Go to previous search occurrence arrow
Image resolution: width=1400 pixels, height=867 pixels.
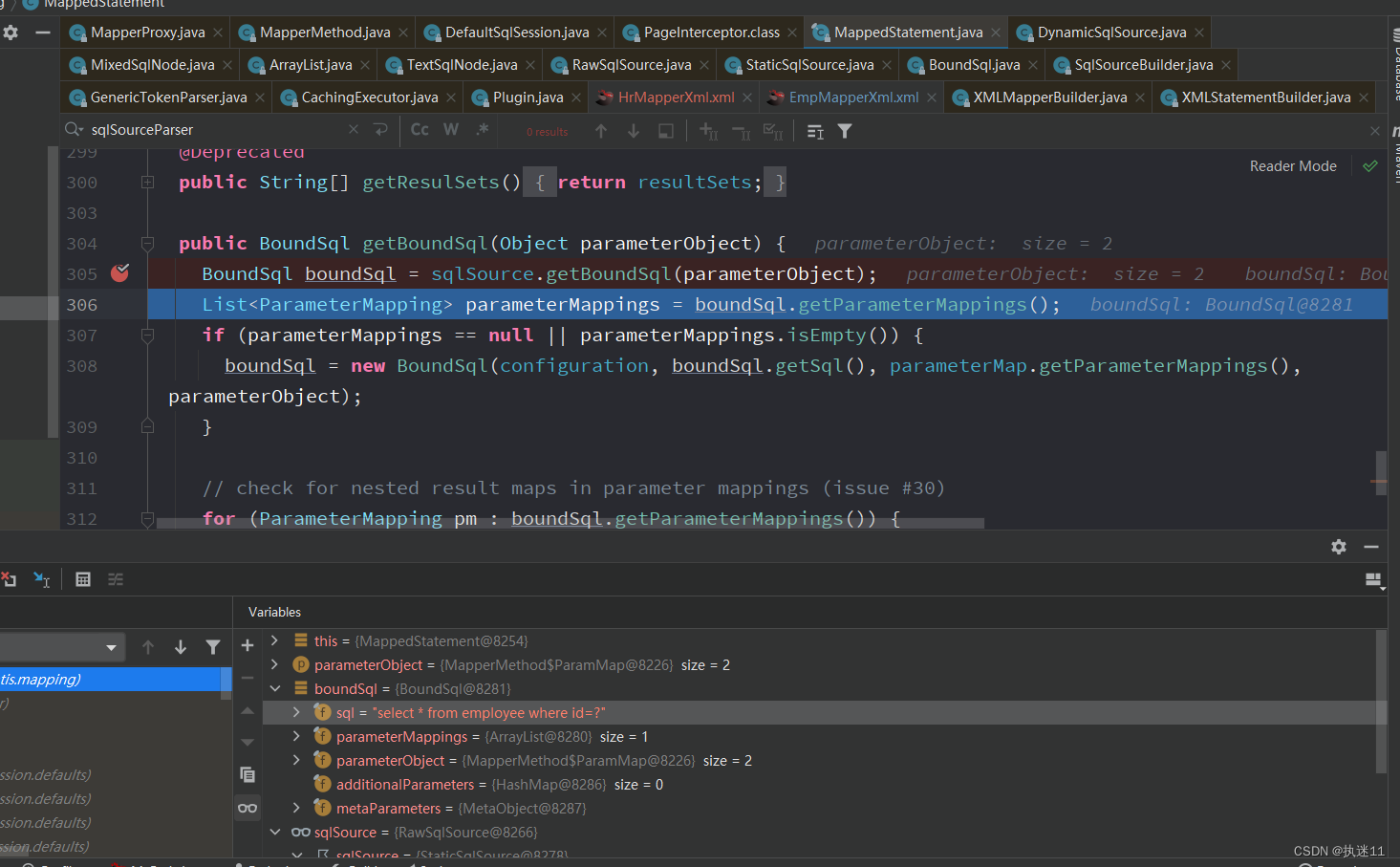601,131
